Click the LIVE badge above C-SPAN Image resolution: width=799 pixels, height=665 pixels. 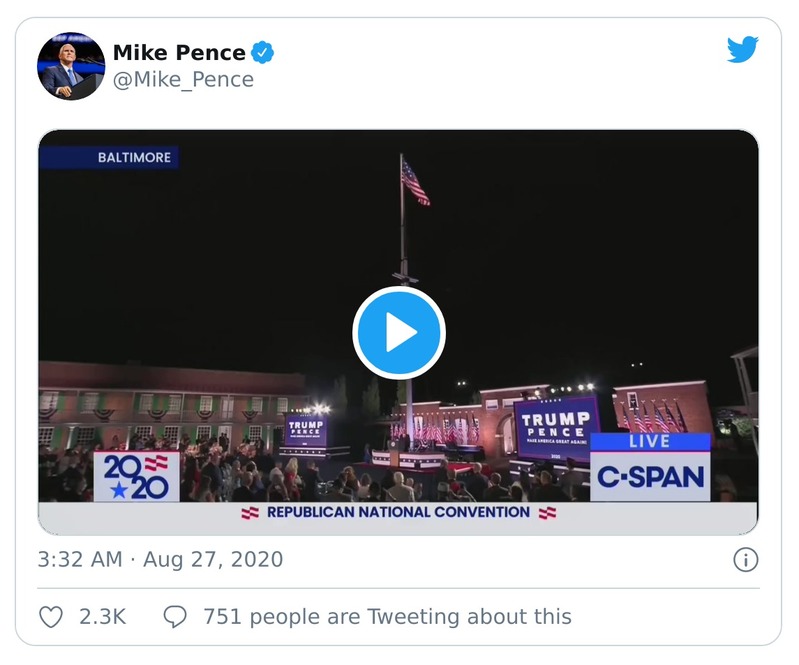(x=650, y=441)
